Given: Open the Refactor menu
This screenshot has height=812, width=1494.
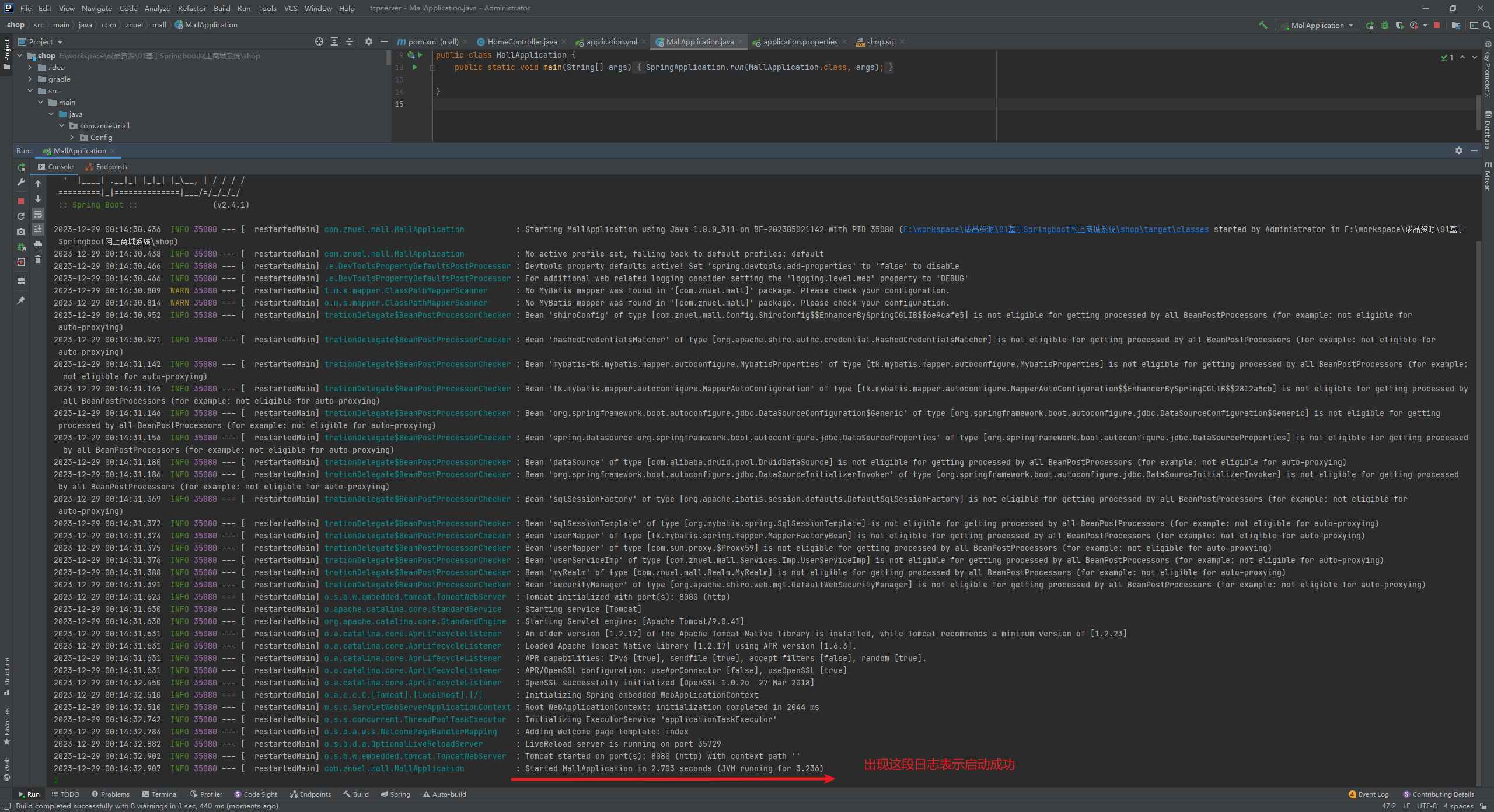Looking at the screenshot, I should point(192,8).
